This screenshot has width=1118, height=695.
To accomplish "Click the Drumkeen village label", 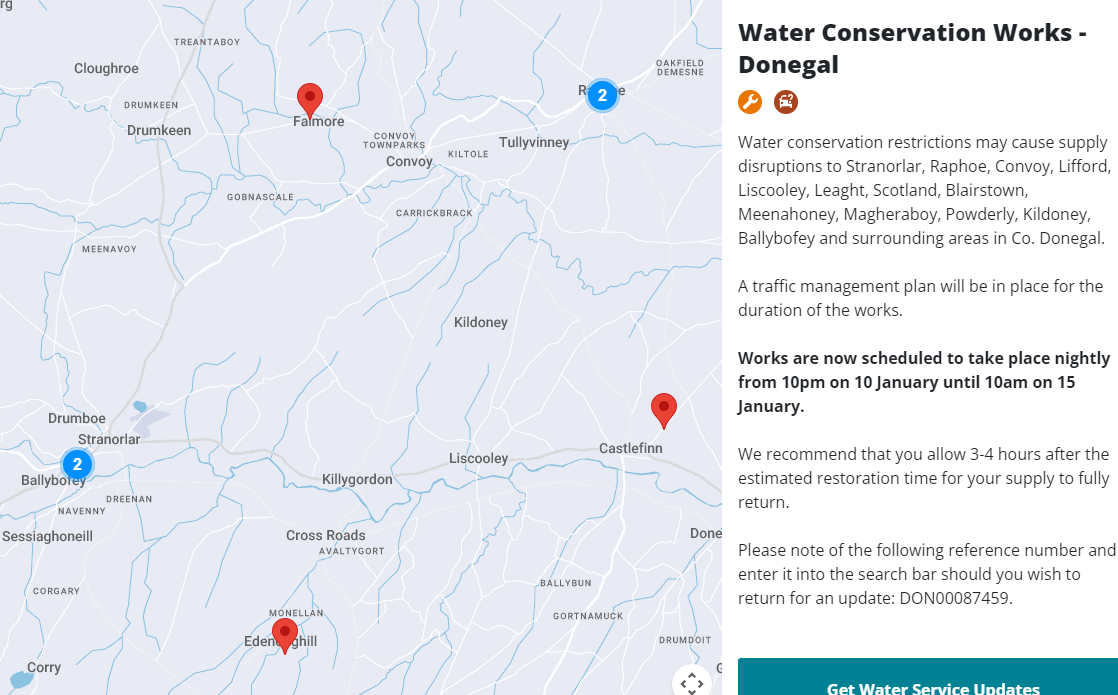I will [x=159, y=130].
